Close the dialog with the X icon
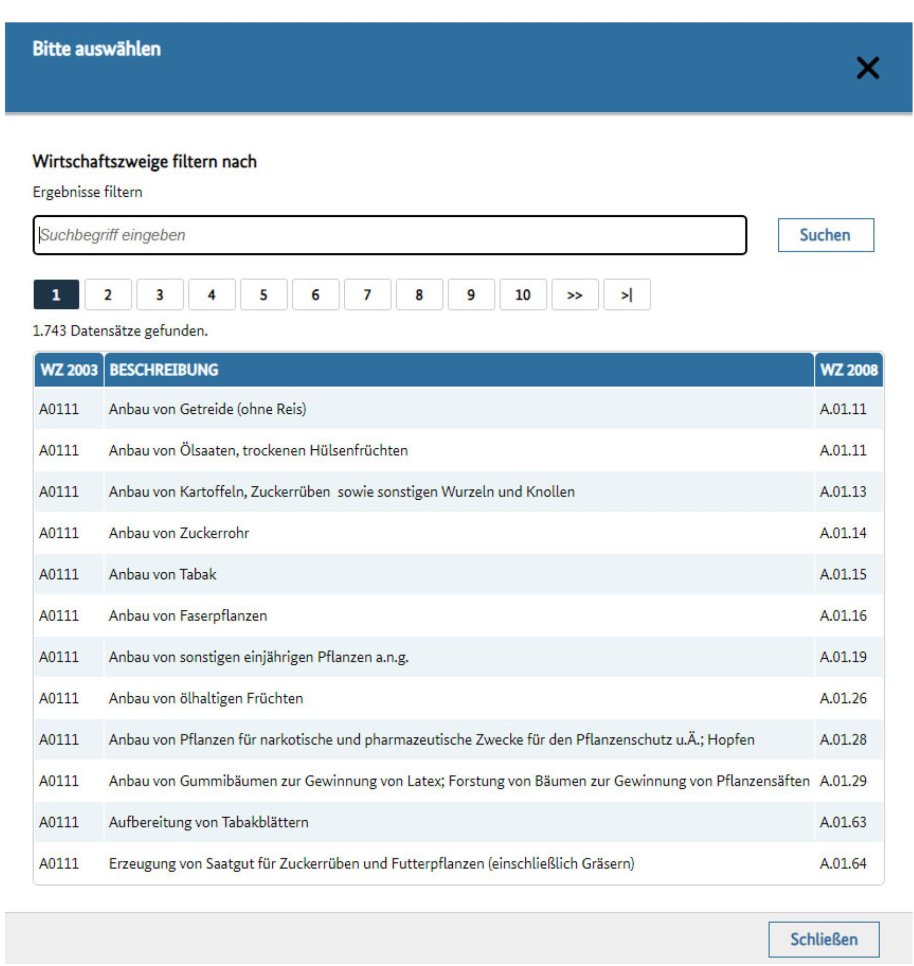Image resolution: width=914 pixels, height=966 pixels. 867,68
